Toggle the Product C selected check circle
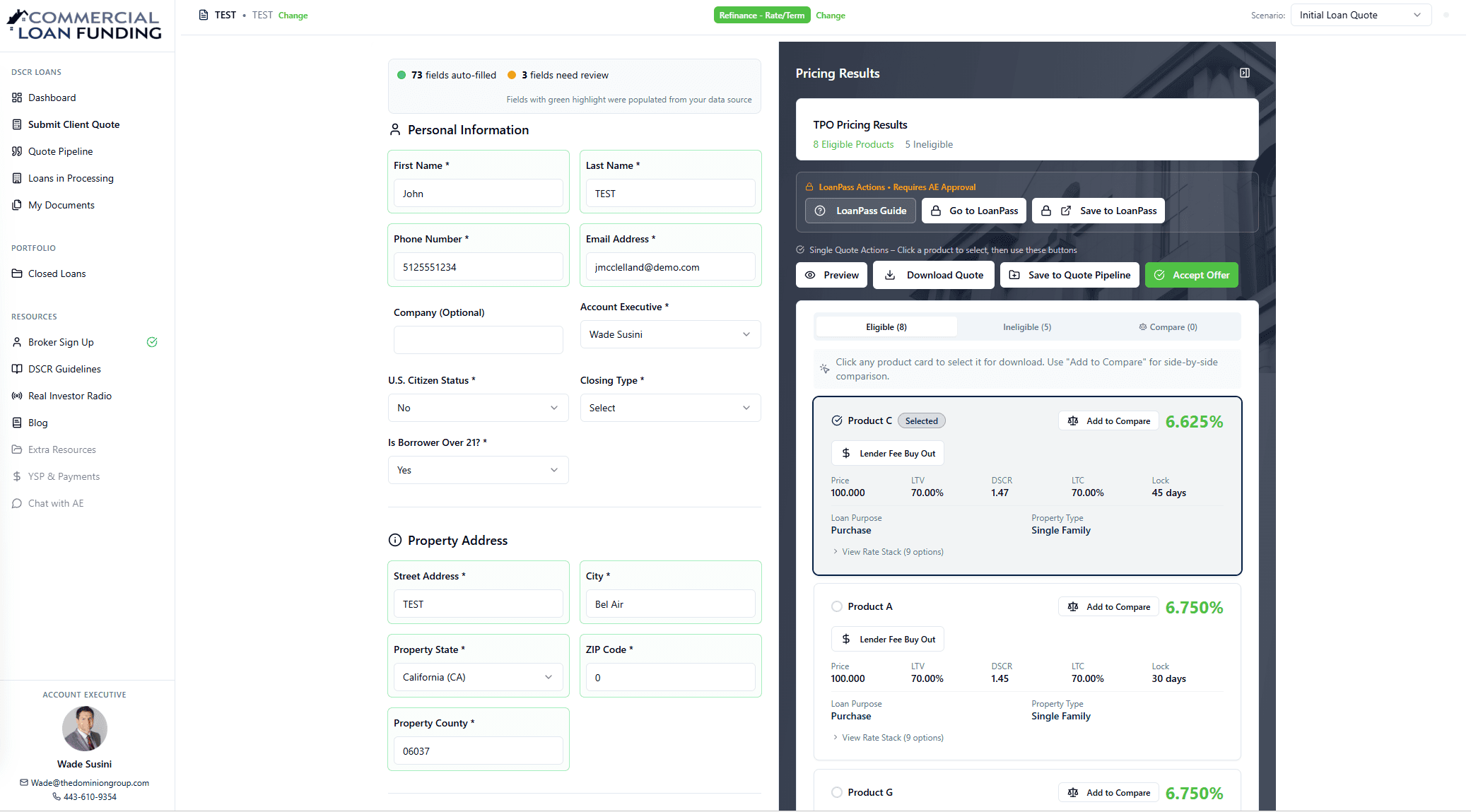This screenshot has width=1471, height=812. [x=837, y=420]
